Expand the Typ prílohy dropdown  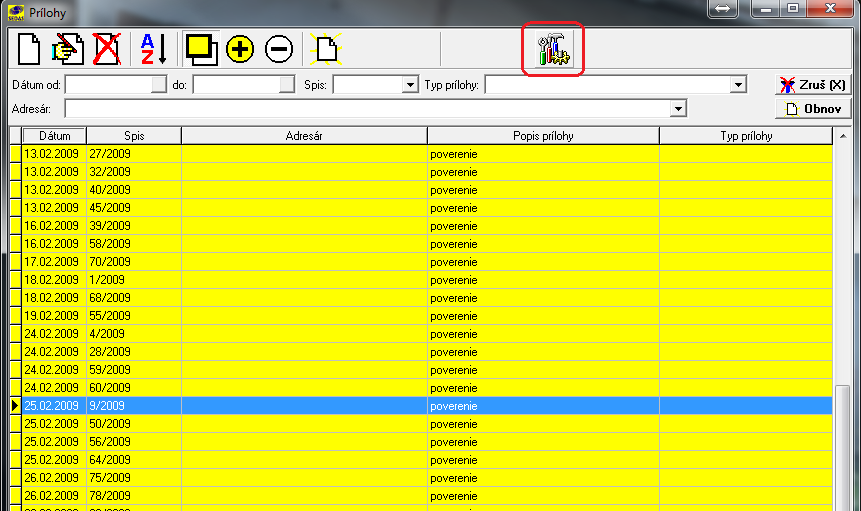[738, 85]
